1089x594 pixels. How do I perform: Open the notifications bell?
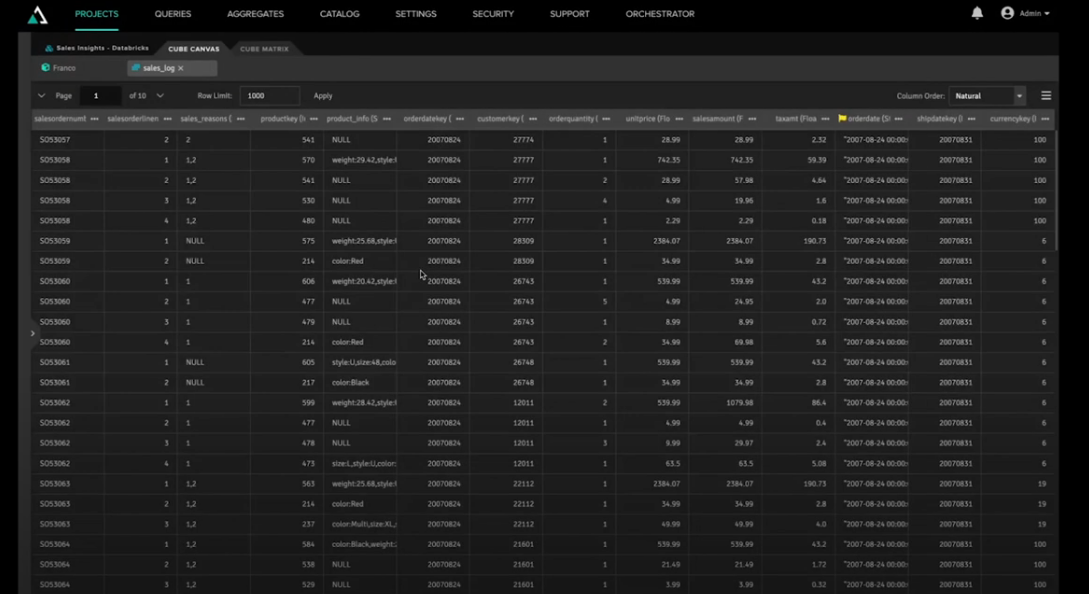pyautogui.click(x=977, y=13)
